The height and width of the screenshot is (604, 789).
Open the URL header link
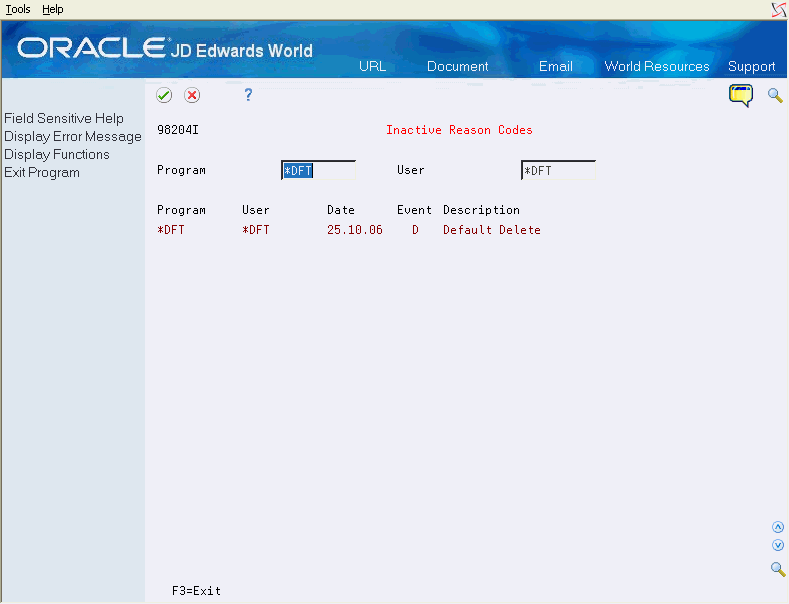372,66
